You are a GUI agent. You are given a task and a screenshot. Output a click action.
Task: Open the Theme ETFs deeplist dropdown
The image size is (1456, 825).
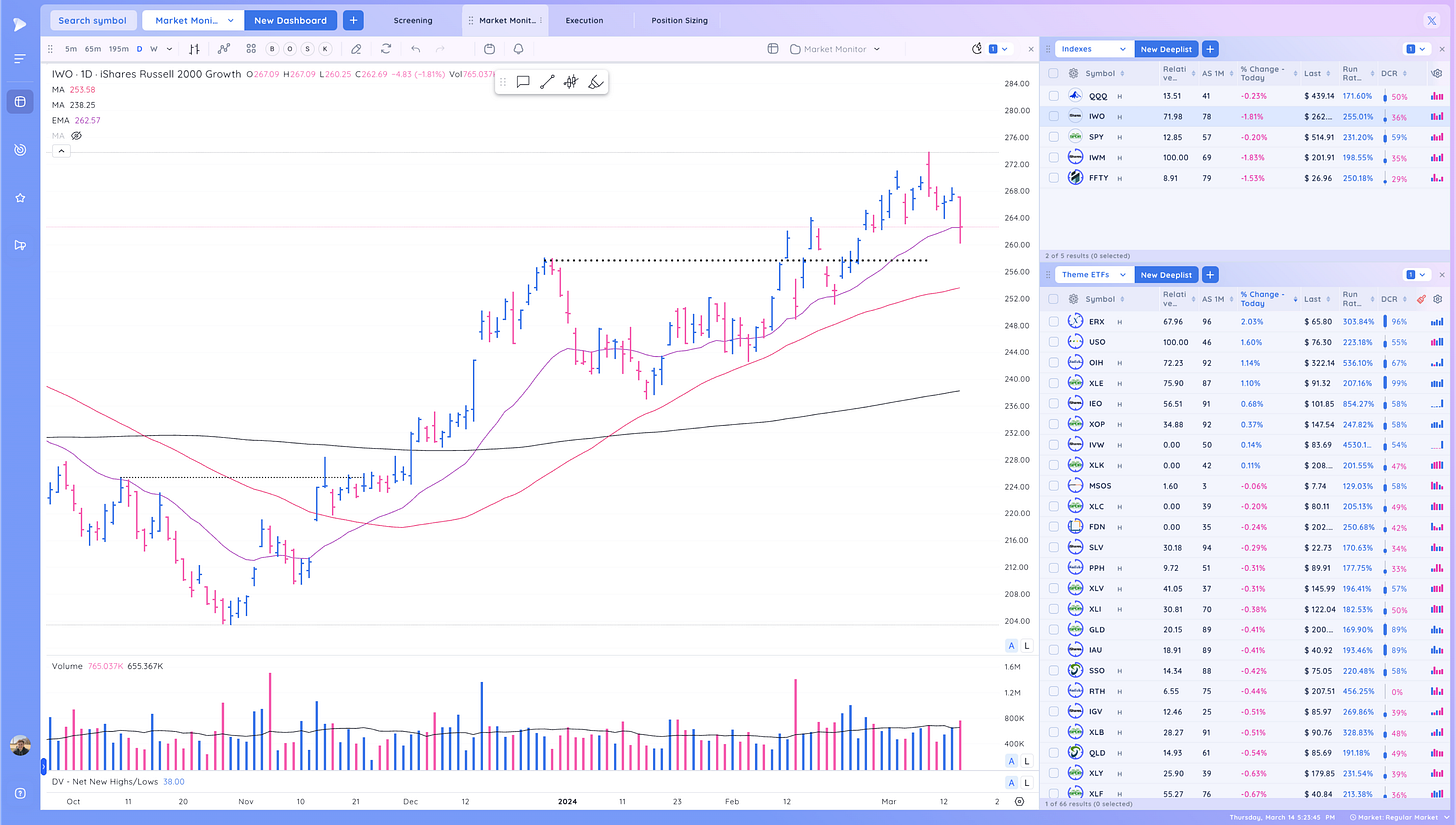coord(1094,274)
